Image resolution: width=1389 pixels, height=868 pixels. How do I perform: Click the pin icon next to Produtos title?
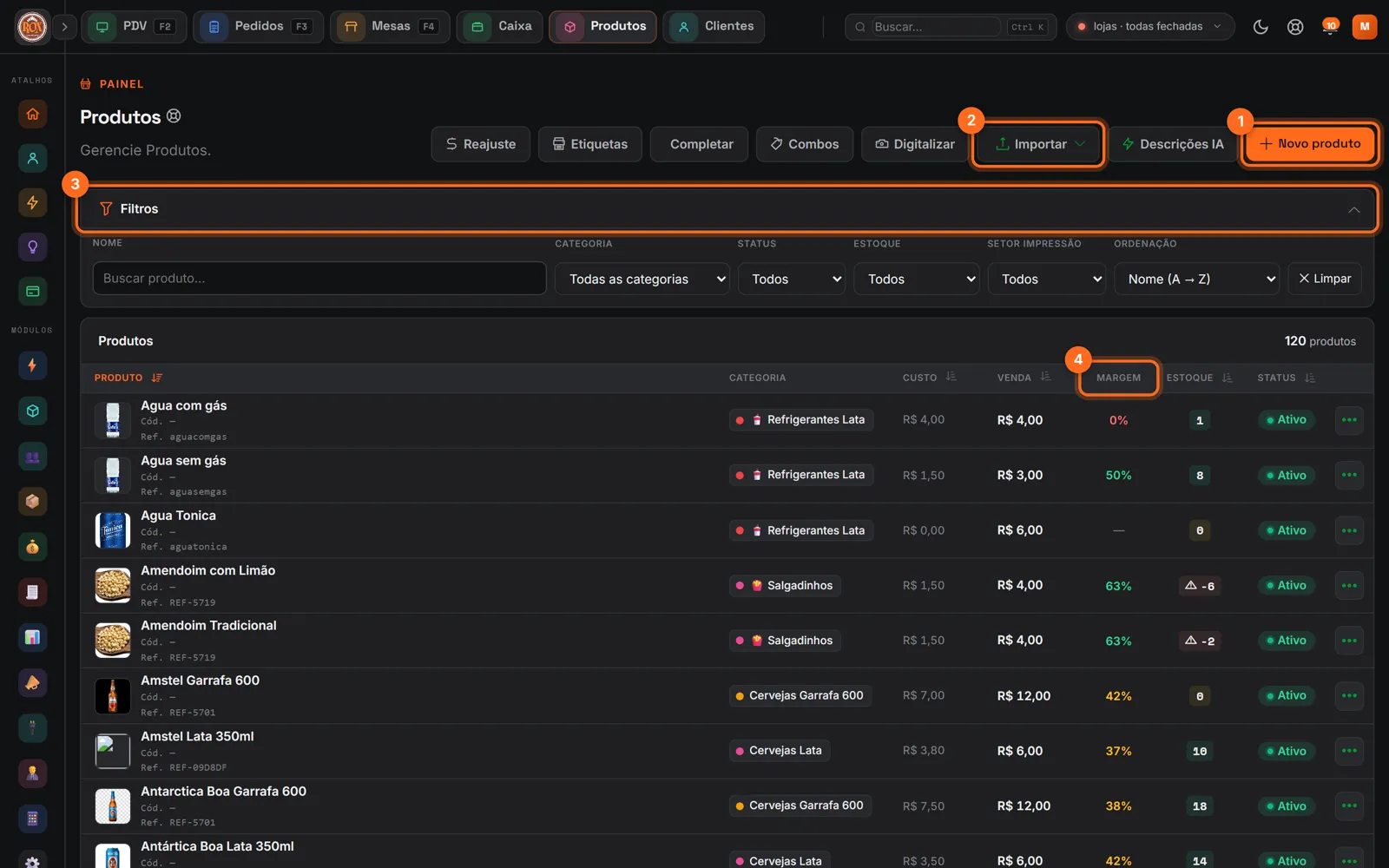pos(174,115)
